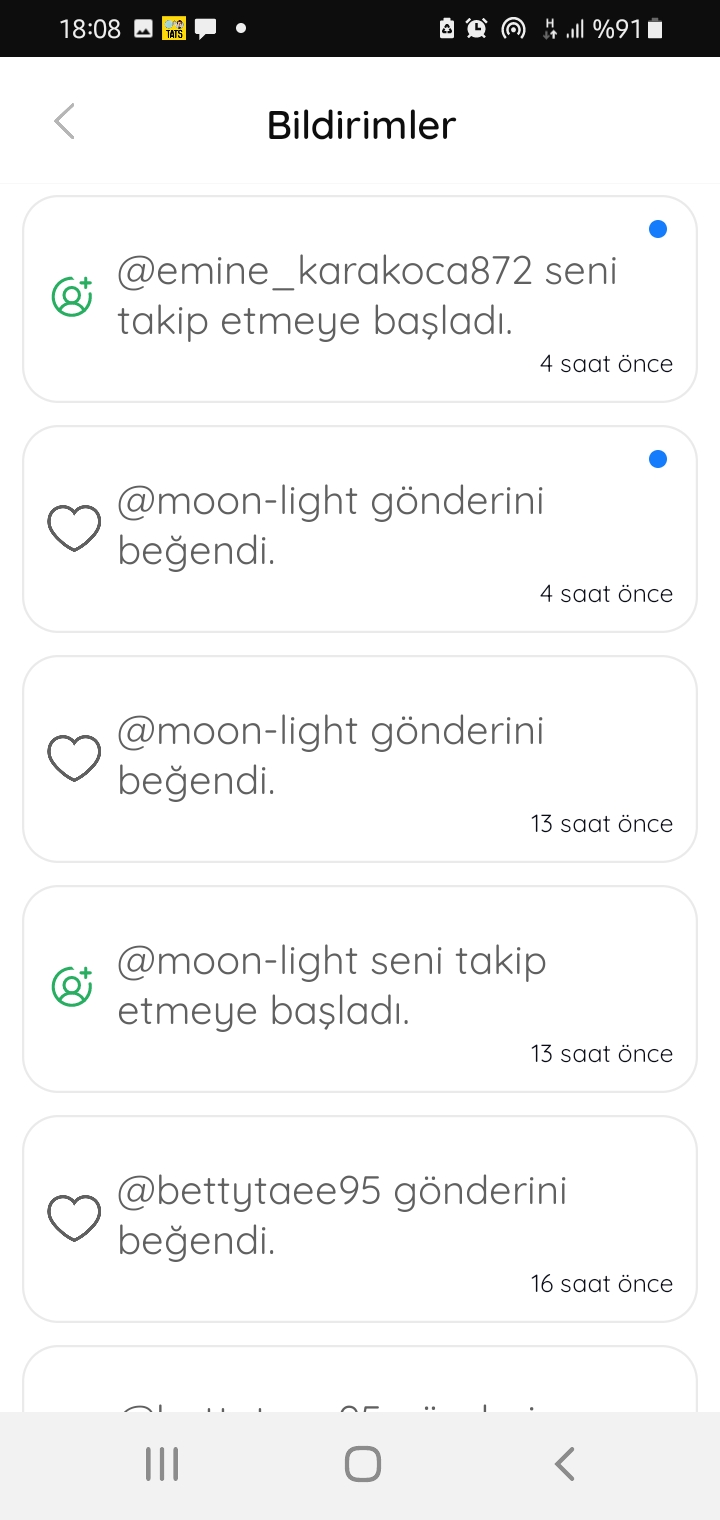Screen dimensions: 720x1520
Task: Open @bettytaee95 gönderini beğendi notification text
Action: (342, 1216)
